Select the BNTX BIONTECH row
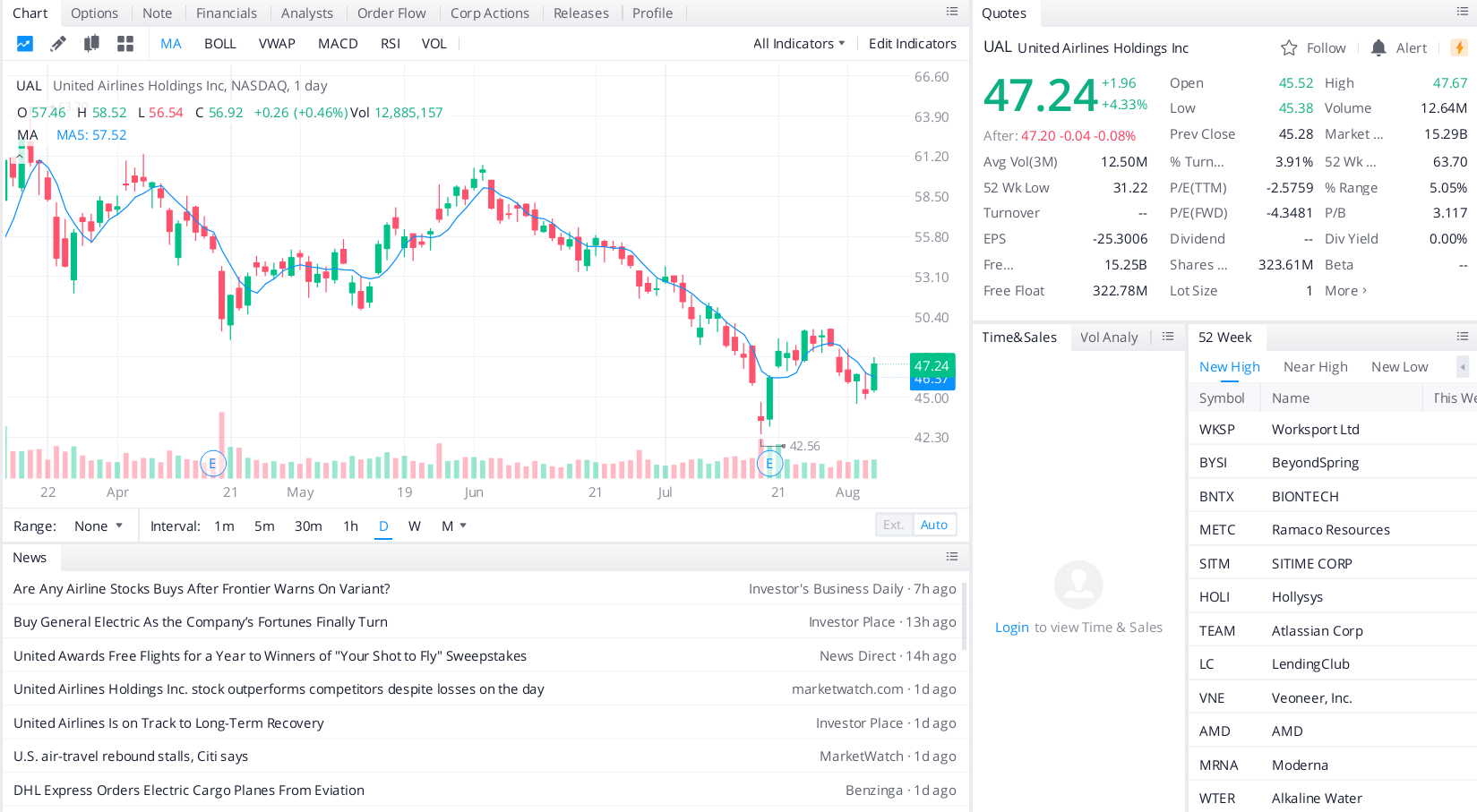 coord(1333,497)
